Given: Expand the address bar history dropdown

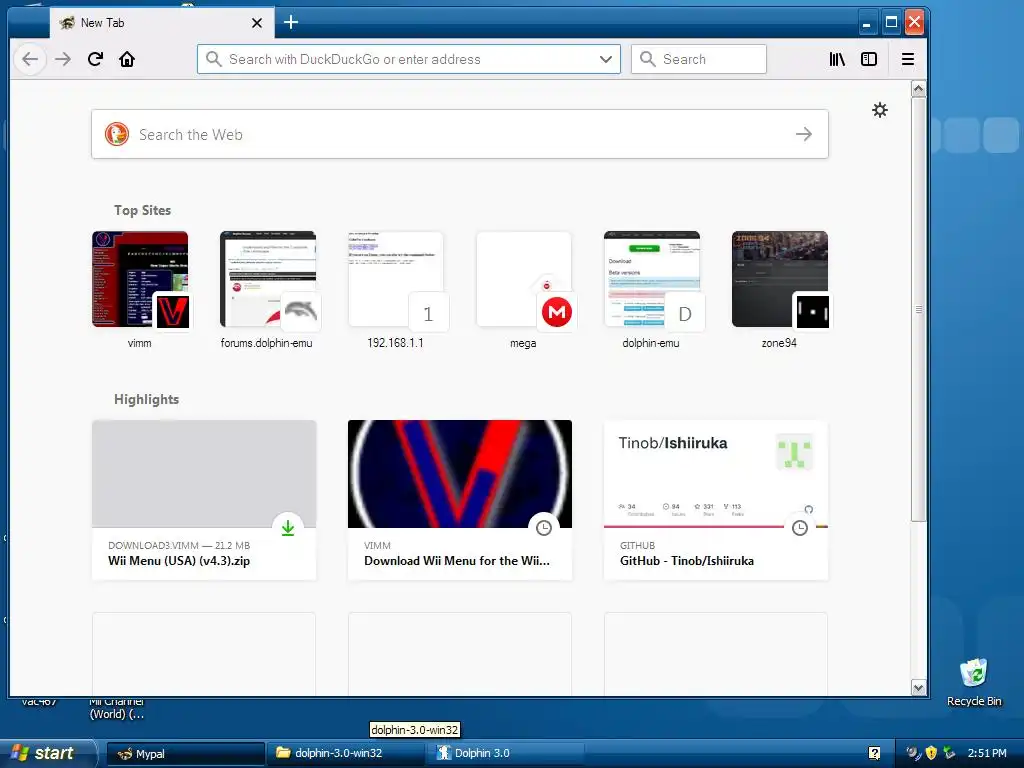Looking at the screenshot, I should (605, 59).
